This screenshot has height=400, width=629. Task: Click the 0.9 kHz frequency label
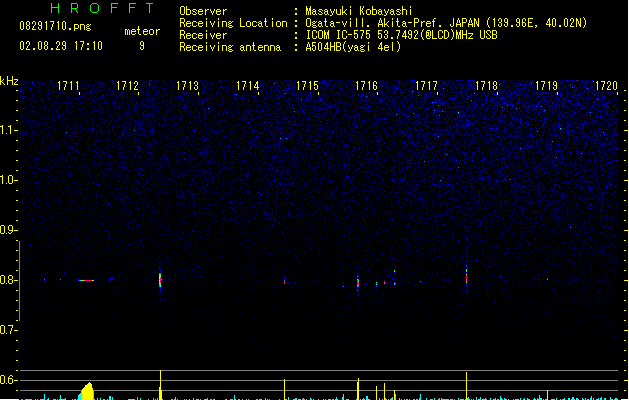click(x=8, y=230)
